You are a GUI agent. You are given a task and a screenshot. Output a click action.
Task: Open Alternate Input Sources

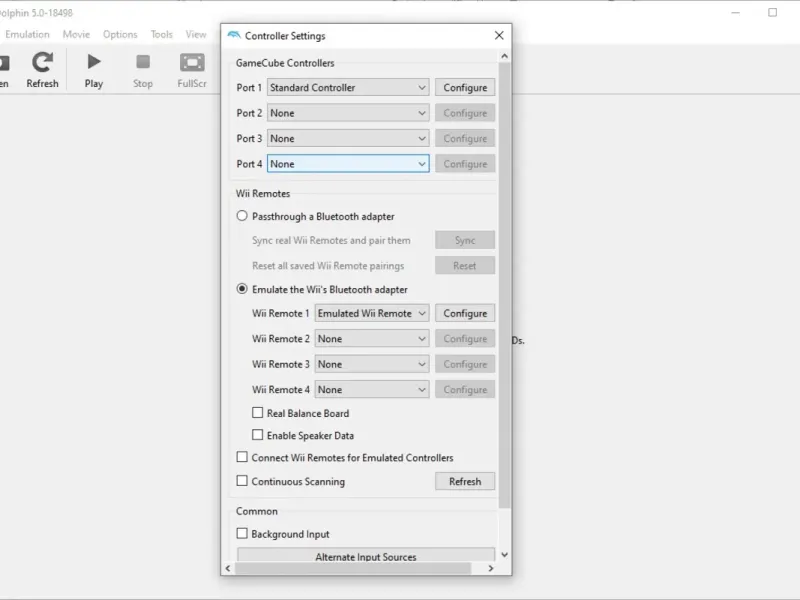(366, 555)
